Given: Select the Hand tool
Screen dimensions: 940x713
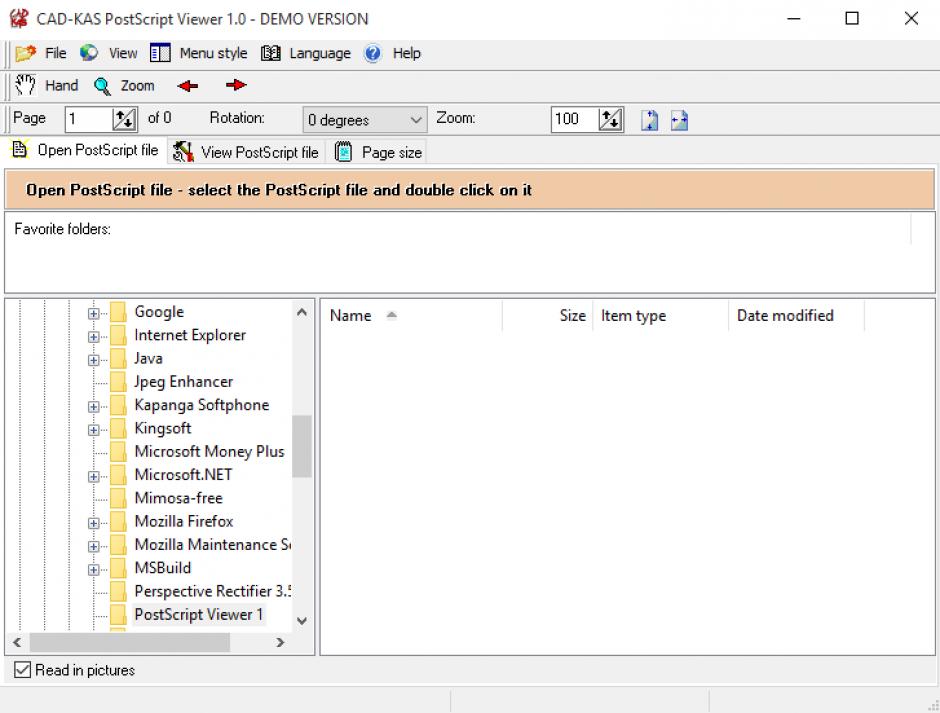Looking at the screenshot, I should (x=47, y=86).
